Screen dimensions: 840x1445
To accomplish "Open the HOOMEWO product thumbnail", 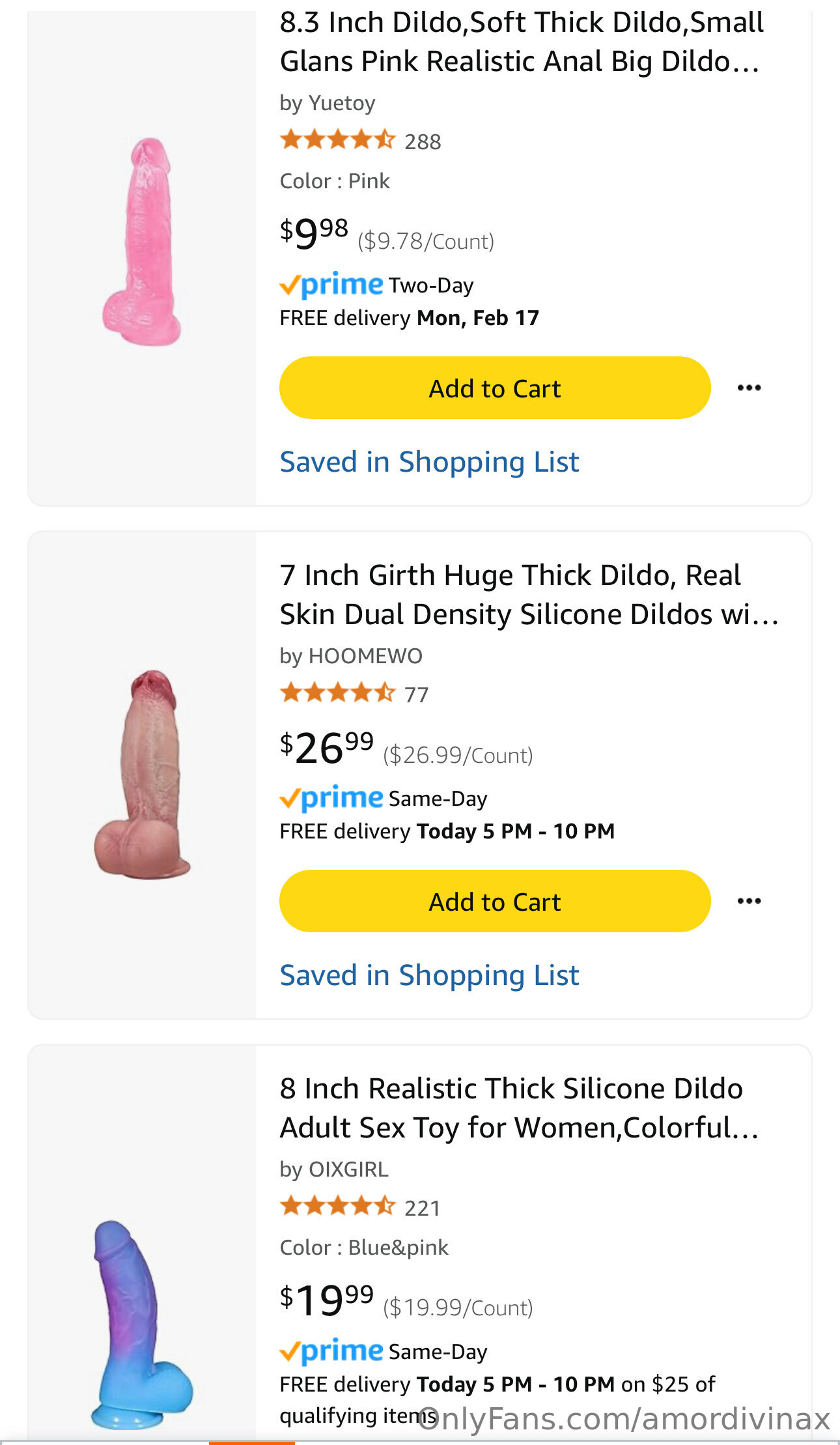I will (142, 774).
